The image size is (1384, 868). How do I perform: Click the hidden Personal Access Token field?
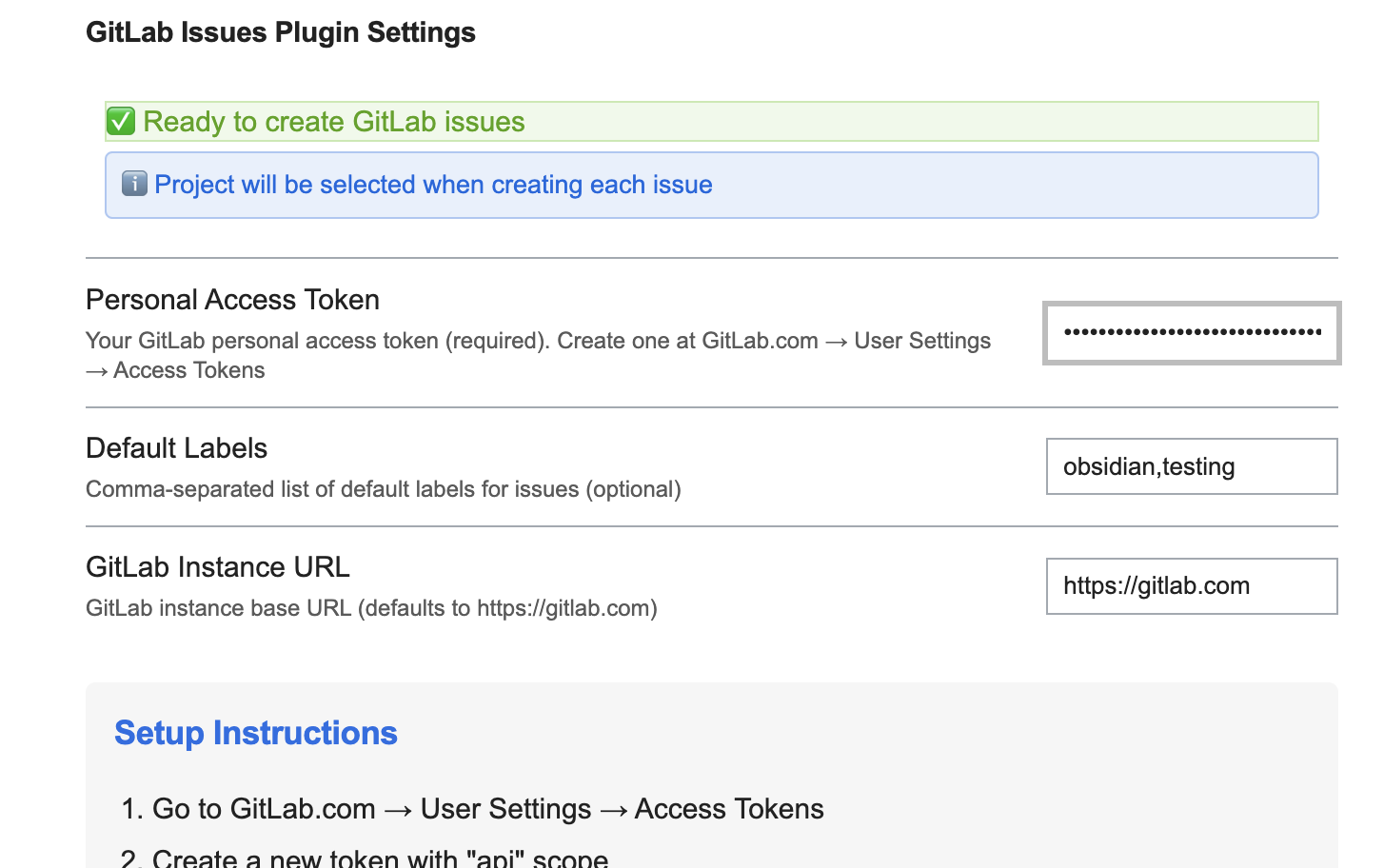1191,333
